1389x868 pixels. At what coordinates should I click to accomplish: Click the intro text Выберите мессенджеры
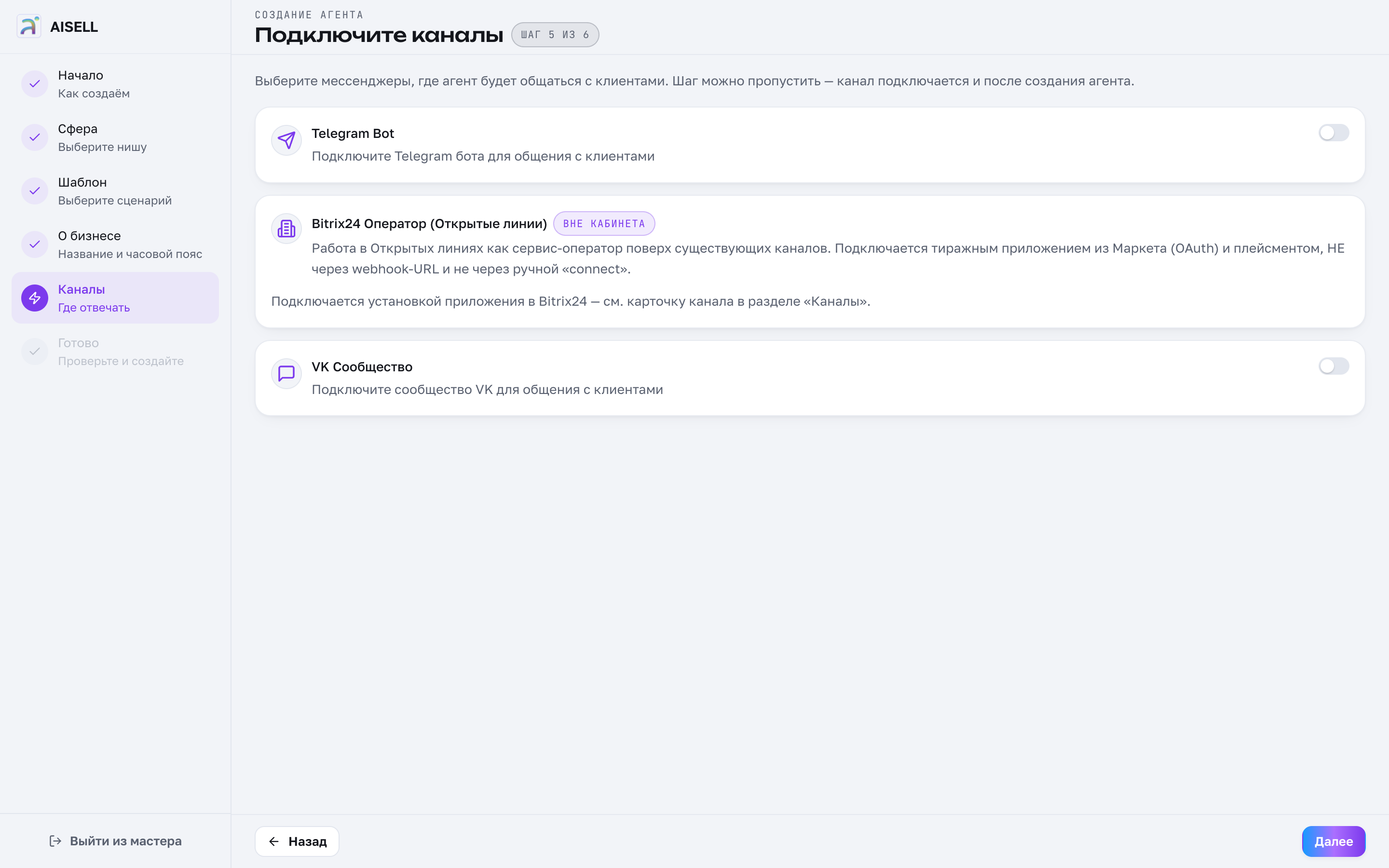pyautogui.click(x=694, y=81)
